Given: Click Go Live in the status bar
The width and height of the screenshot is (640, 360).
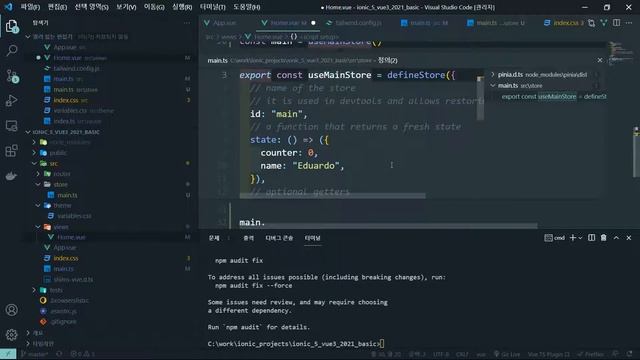Looking at the screenshot, I should tap(507, 354).
